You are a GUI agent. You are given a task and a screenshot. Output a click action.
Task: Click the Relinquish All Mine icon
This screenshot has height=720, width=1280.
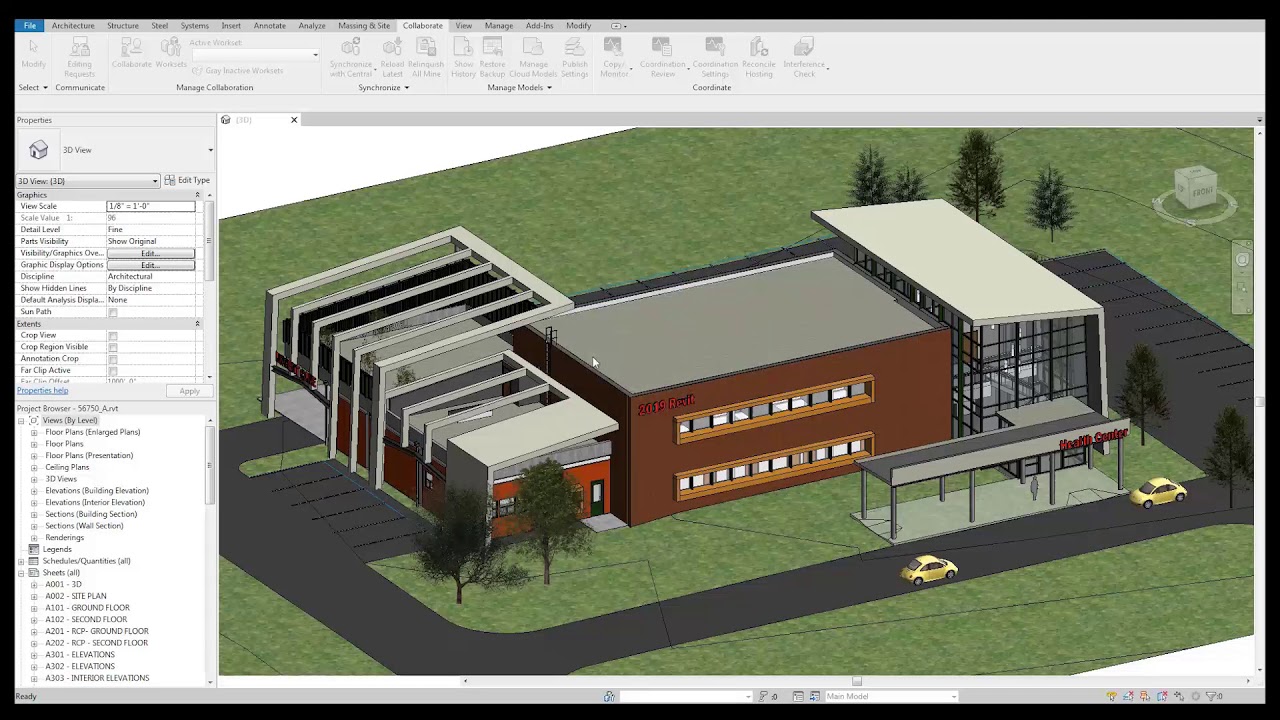pos(426,48)
